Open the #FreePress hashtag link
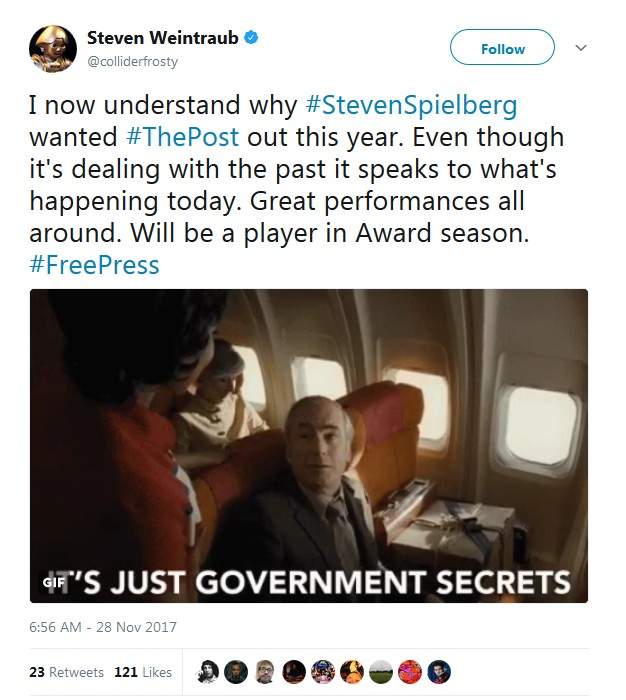Screen dimensions: 626x700 pyautogui.click(x=94, y=265)
